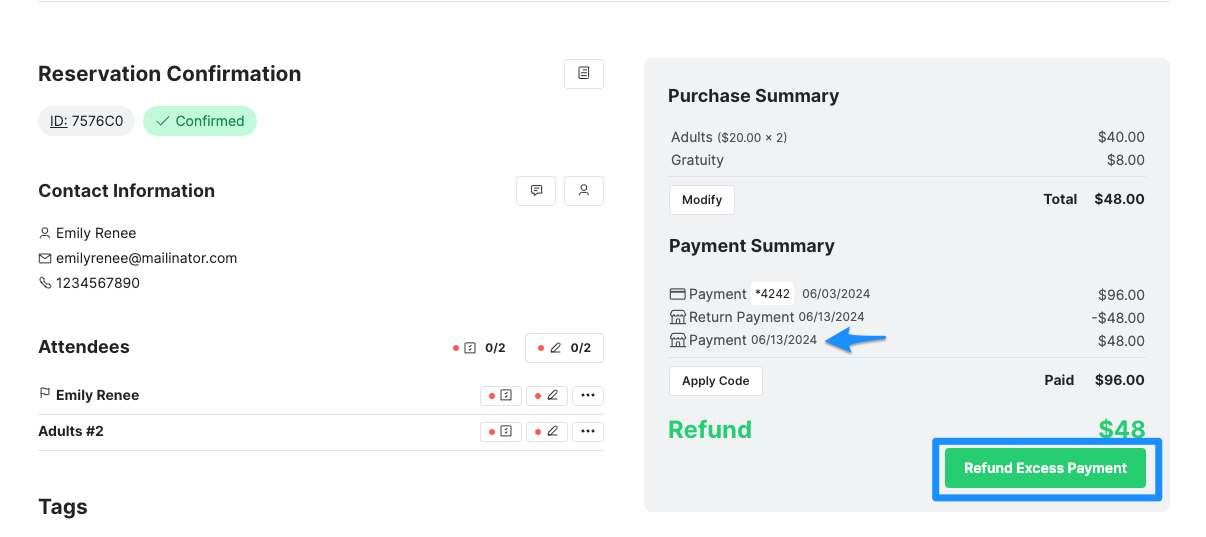Click the card number *4242 tag
Screen dimensions: 1206x537
(x=772, y=294)
